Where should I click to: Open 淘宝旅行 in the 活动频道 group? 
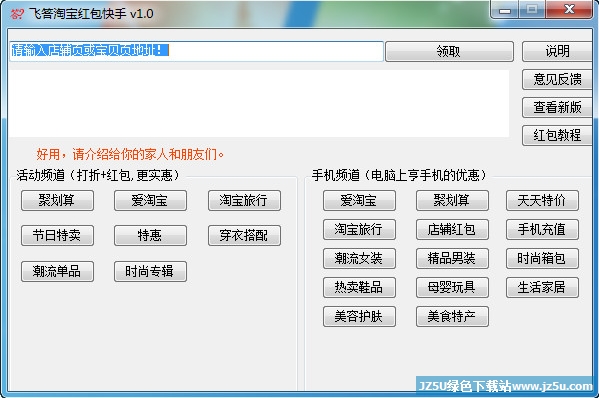point(244,201)
